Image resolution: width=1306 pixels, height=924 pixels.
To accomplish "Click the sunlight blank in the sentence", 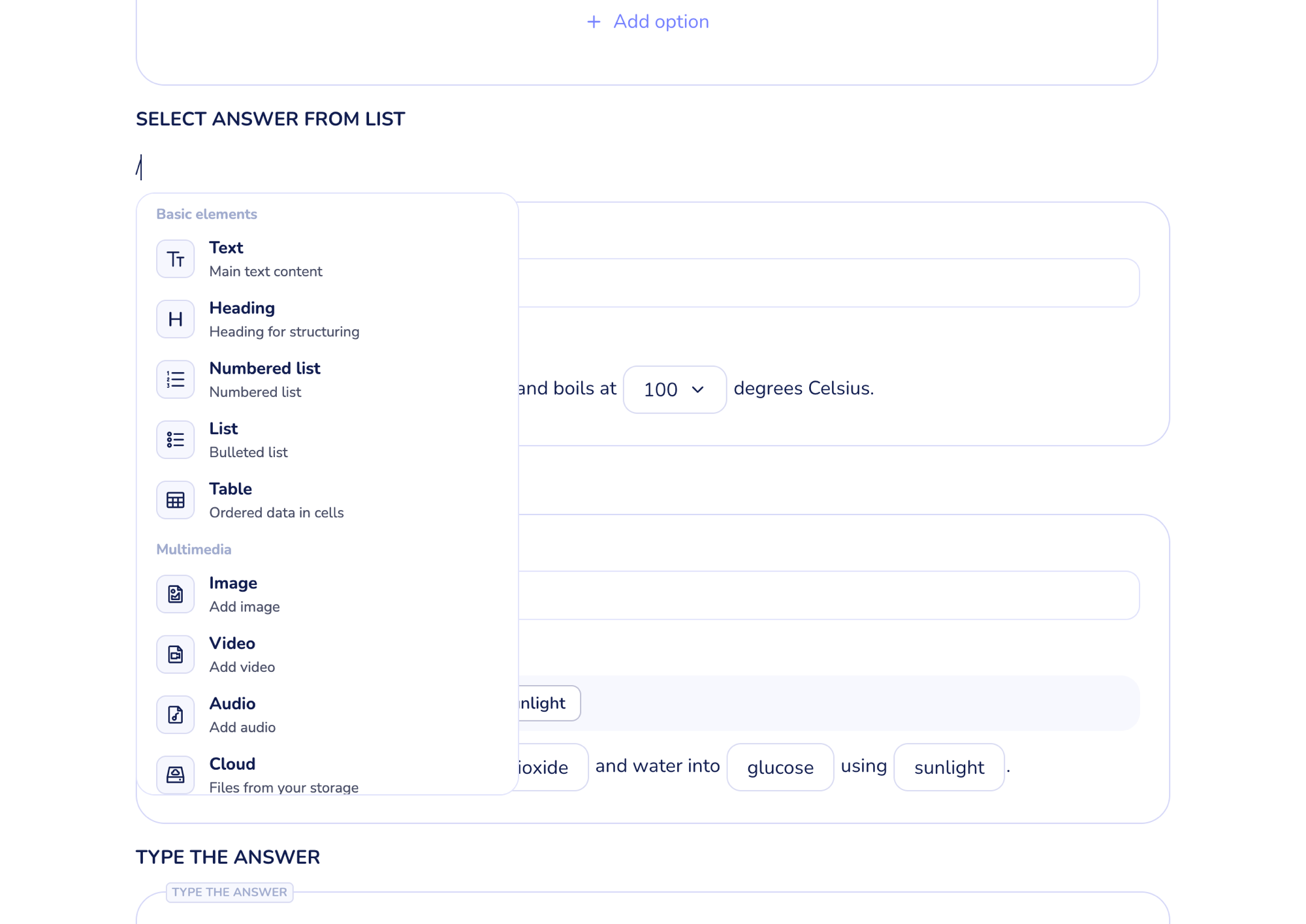I will (949, 767).
